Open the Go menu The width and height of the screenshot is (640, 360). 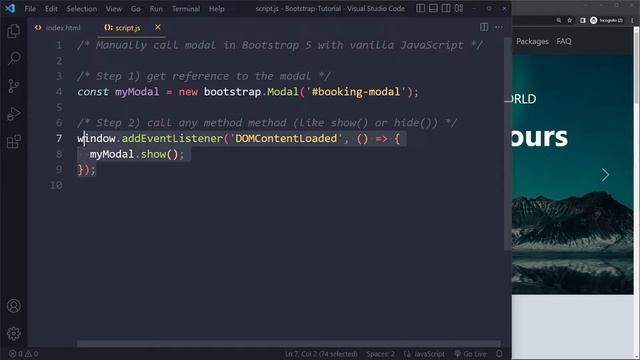(x=136, y=9)
